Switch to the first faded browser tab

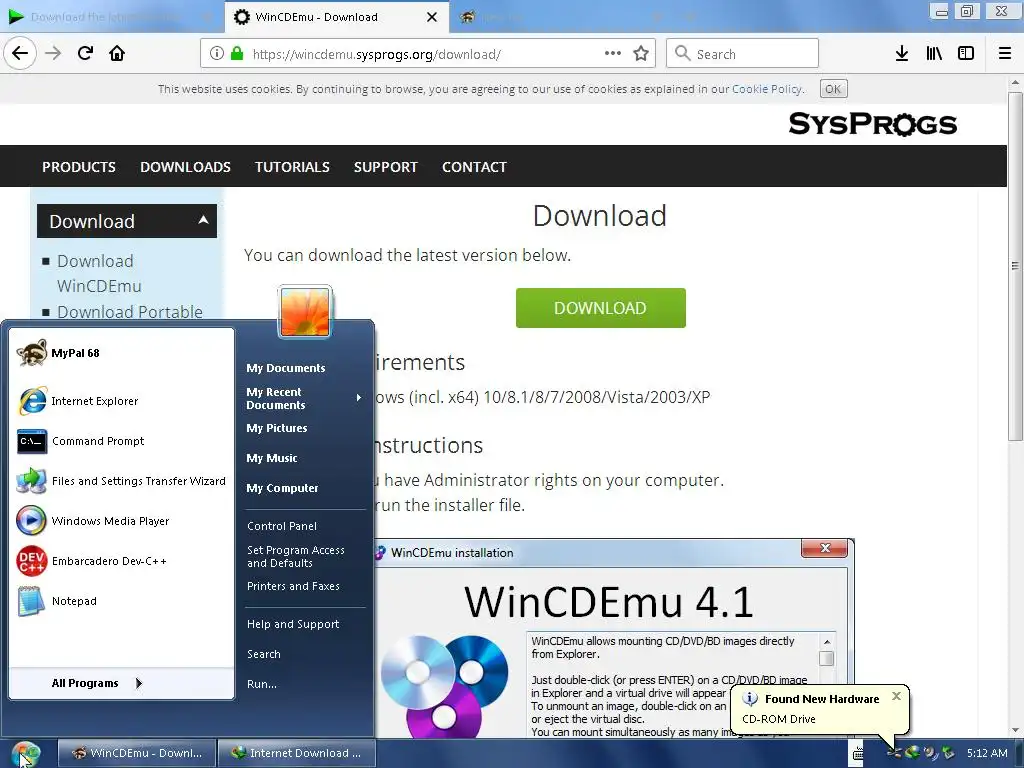click(x=111, y=17)
